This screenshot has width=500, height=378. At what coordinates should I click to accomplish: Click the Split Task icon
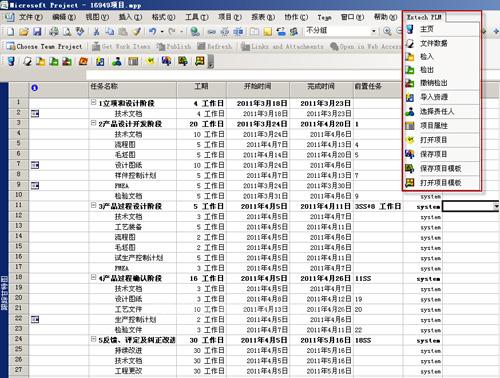pos(238,31)
